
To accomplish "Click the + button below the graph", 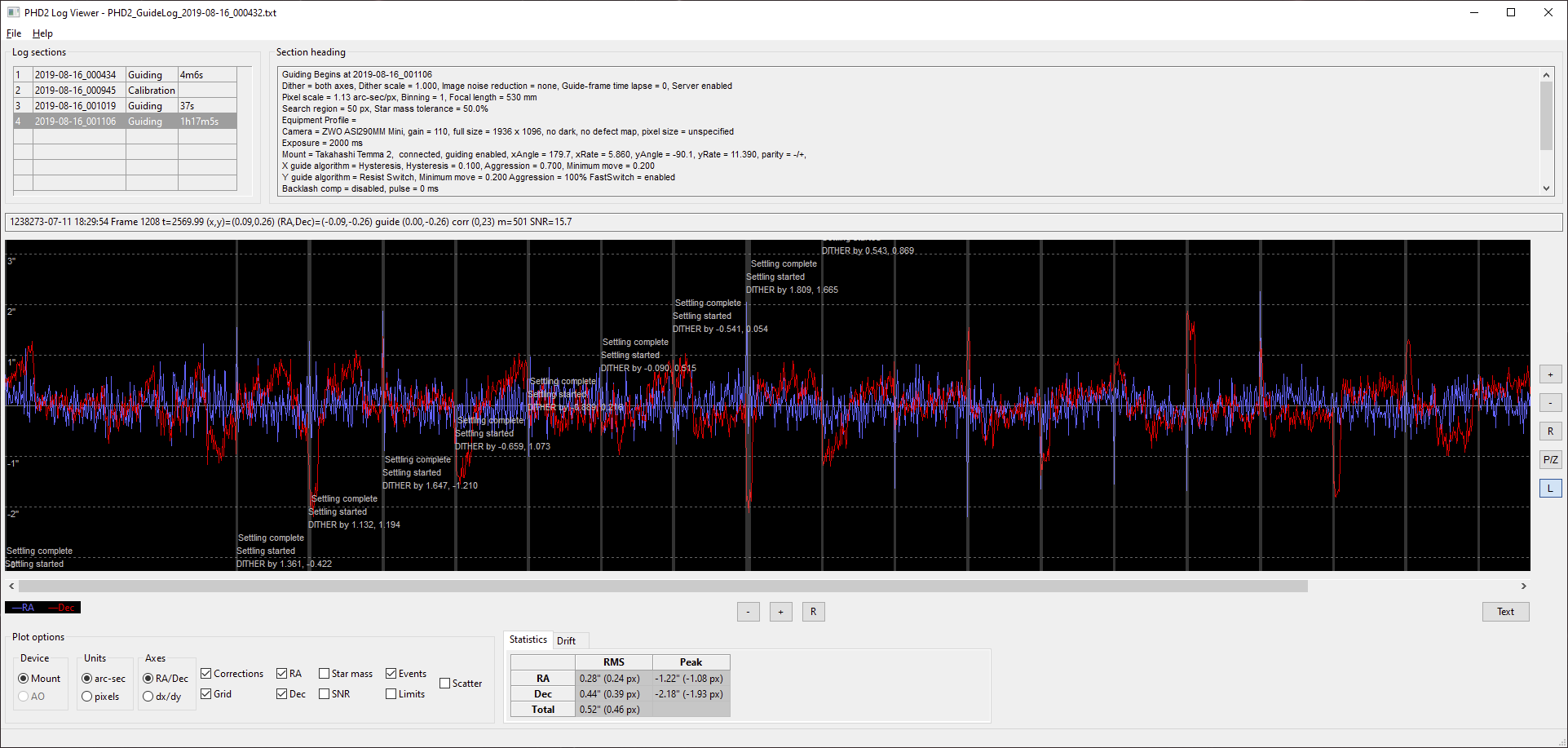I will pyautogui.click(x=780, y=612).
